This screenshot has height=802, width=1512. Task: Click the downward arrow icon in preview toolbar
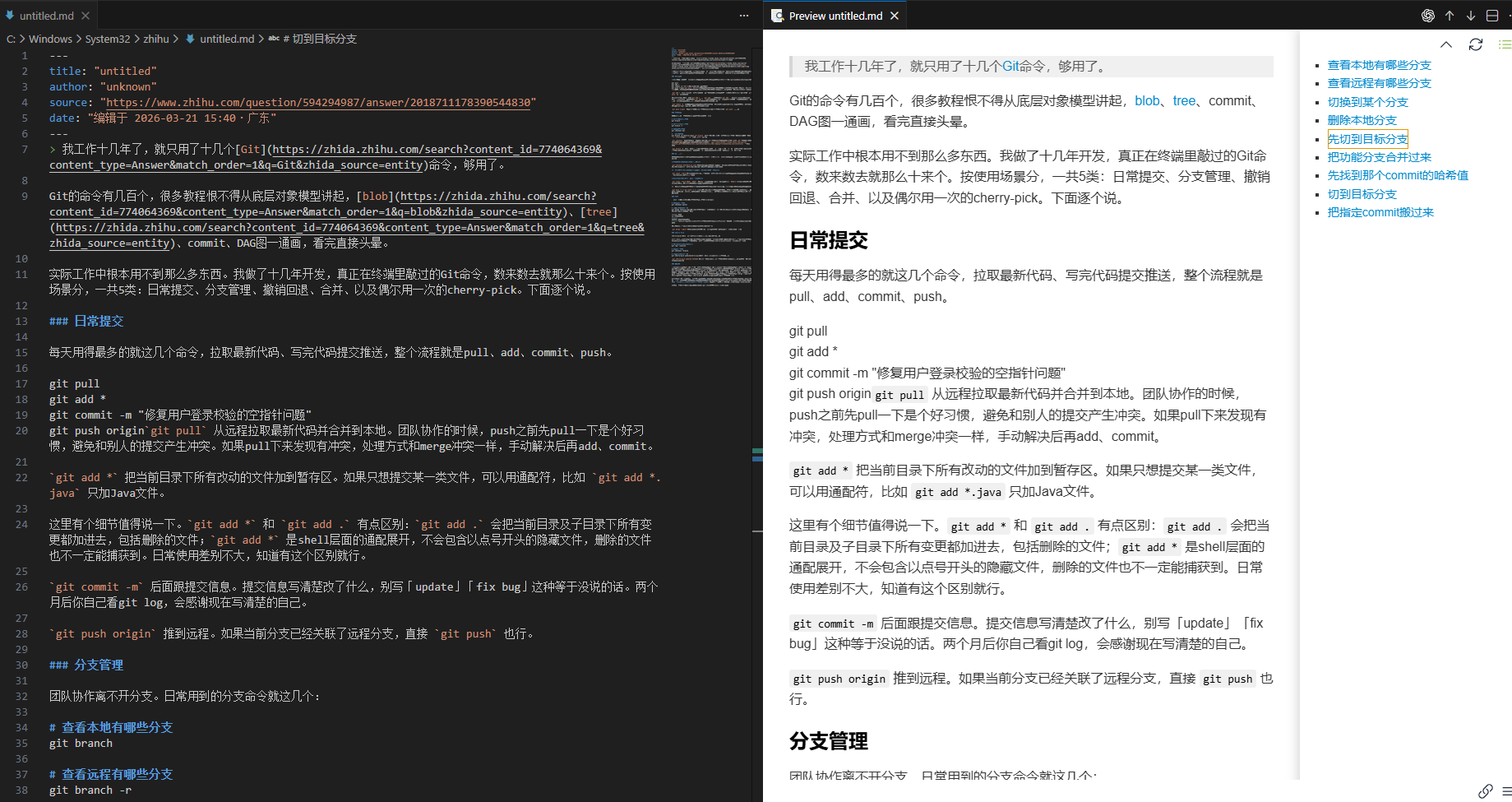click(1470, 15)
